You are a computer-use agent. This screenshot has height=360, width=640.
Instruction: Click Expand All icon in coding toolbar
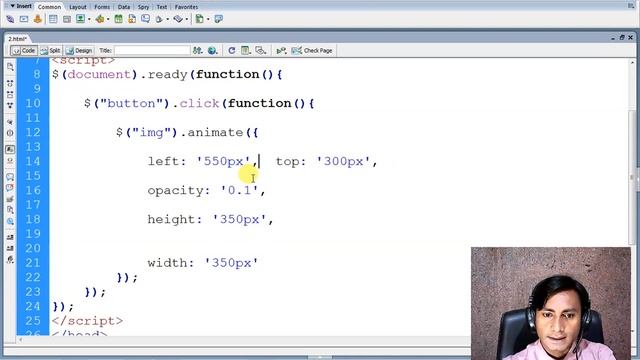pos(10,105)
